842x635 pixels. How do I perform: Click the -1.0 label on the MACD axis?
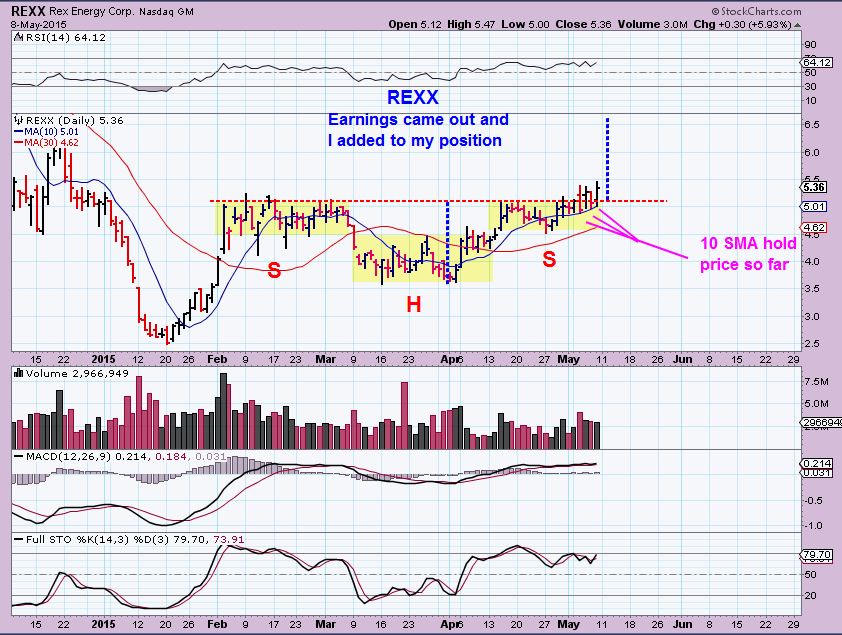[814, 526]
